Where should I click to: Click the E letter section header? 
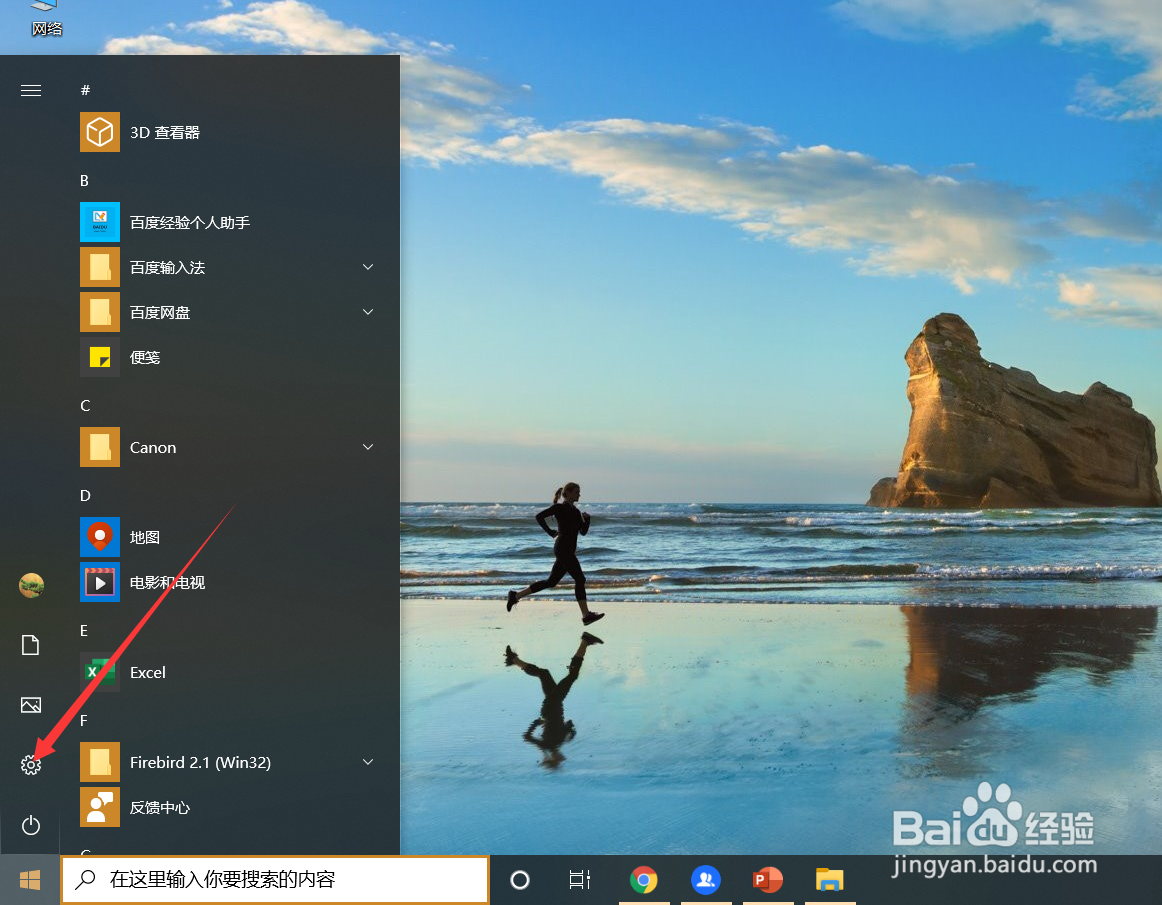click(84, 630)
